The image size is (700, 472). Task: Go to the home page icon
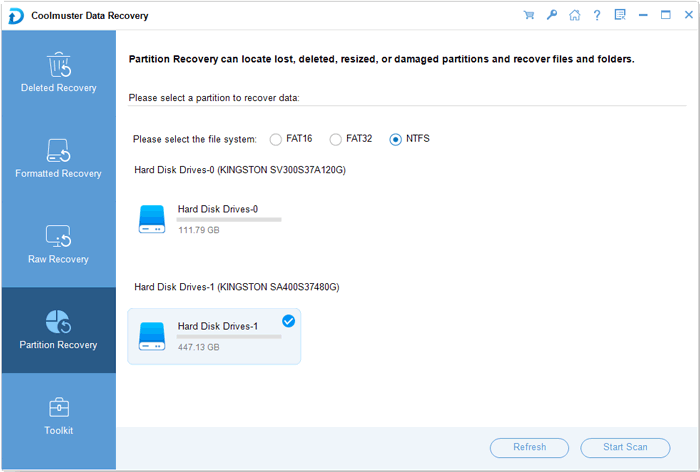575,15
